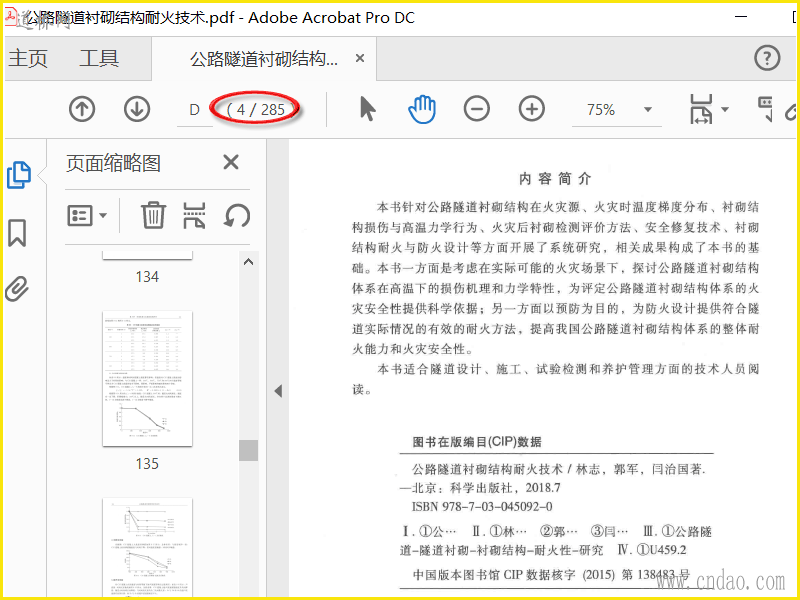Go to next page with down arrow

pyautogui.click(x=137, y=109)
